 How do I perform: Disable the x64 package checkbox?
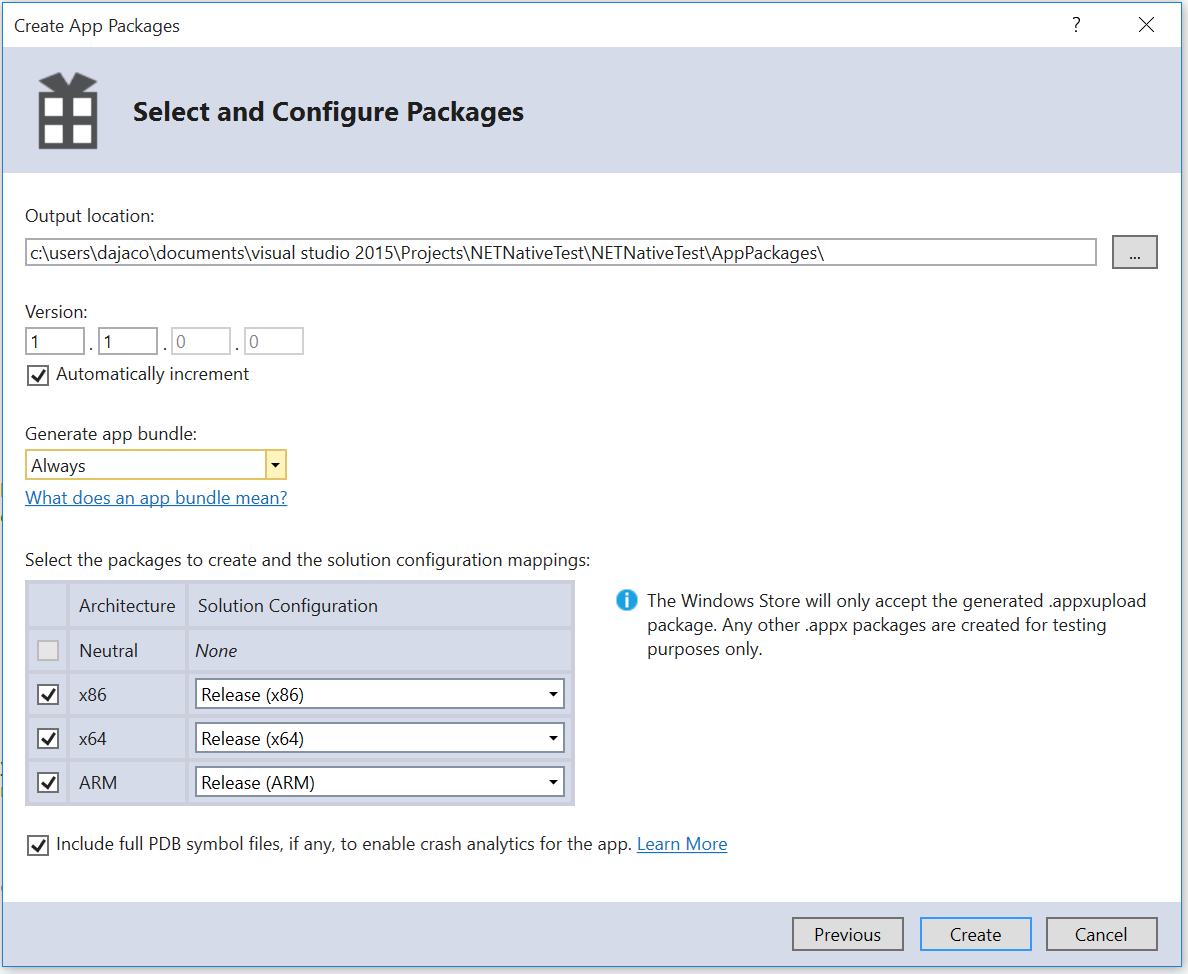(x=47, y=738)
